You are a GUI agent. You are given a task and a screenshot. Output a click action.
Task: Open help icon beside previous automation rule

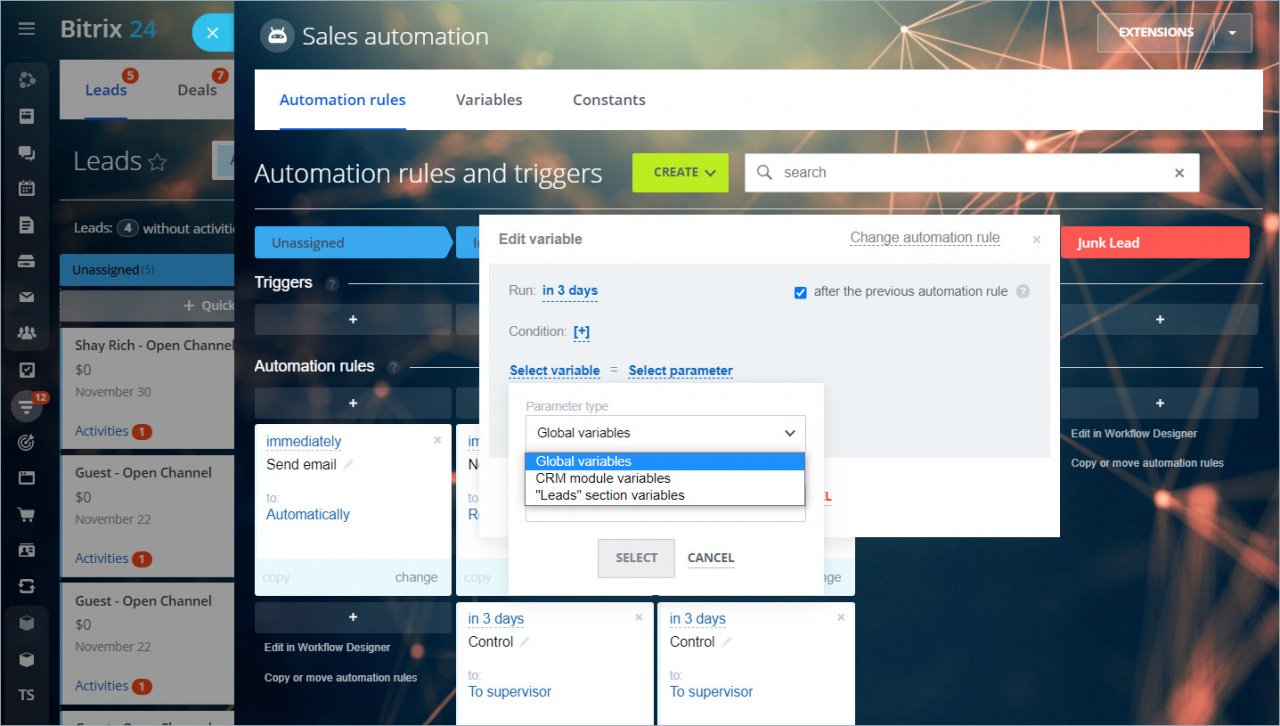tap(1023, 292)
